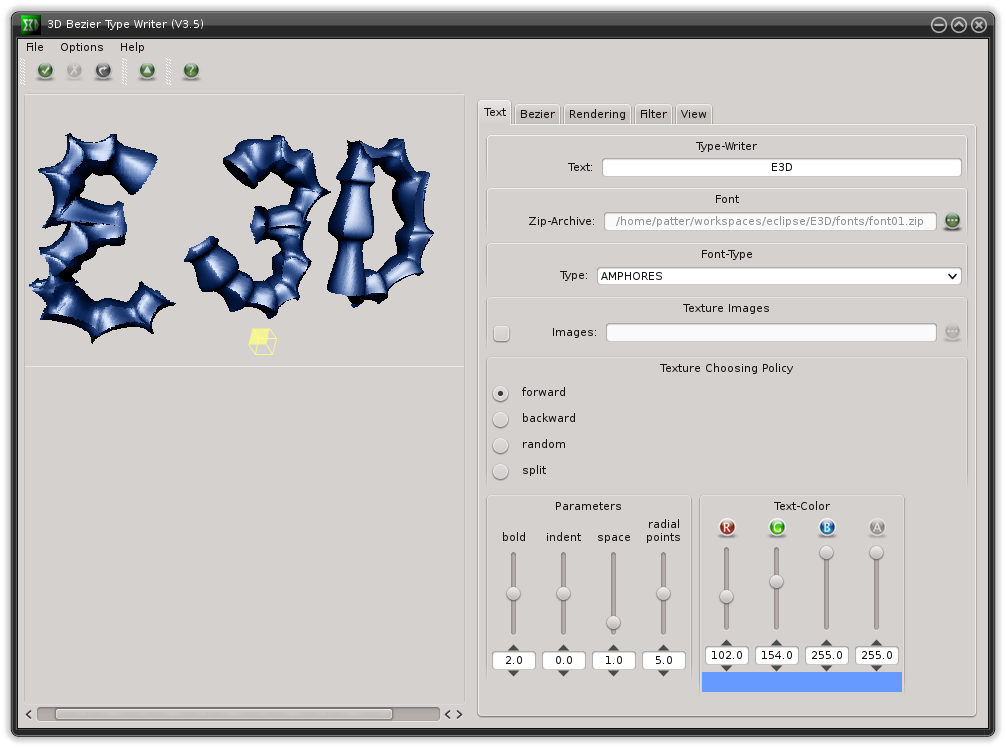Open help via the question mark icon

pos(191,71)
